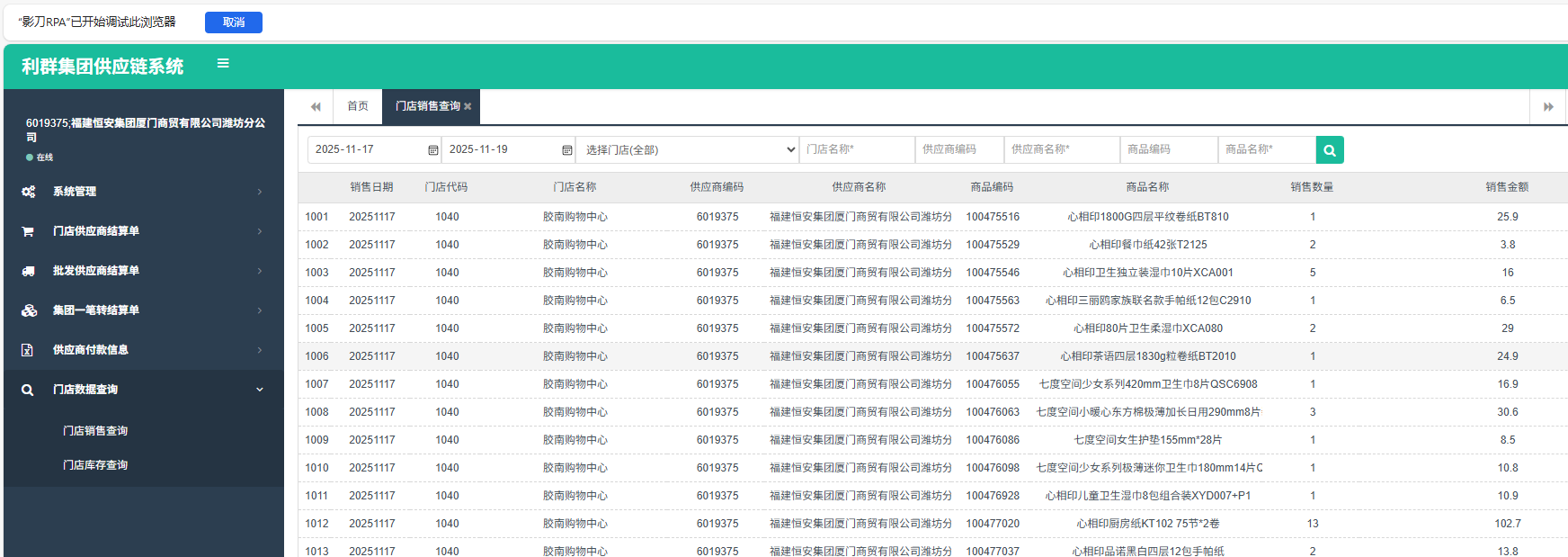Click the 商品编码 column header
Screen dimensions: 1568x557
(992, 187)
